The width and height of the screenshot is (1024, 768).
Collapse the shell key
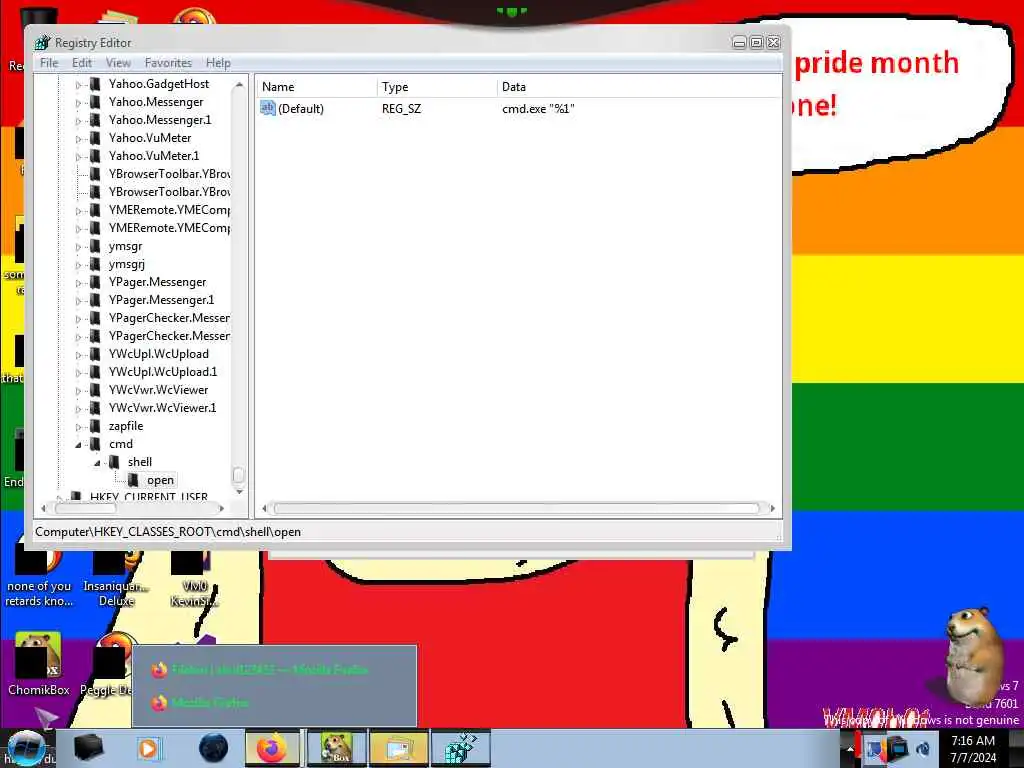coord(97,463)
